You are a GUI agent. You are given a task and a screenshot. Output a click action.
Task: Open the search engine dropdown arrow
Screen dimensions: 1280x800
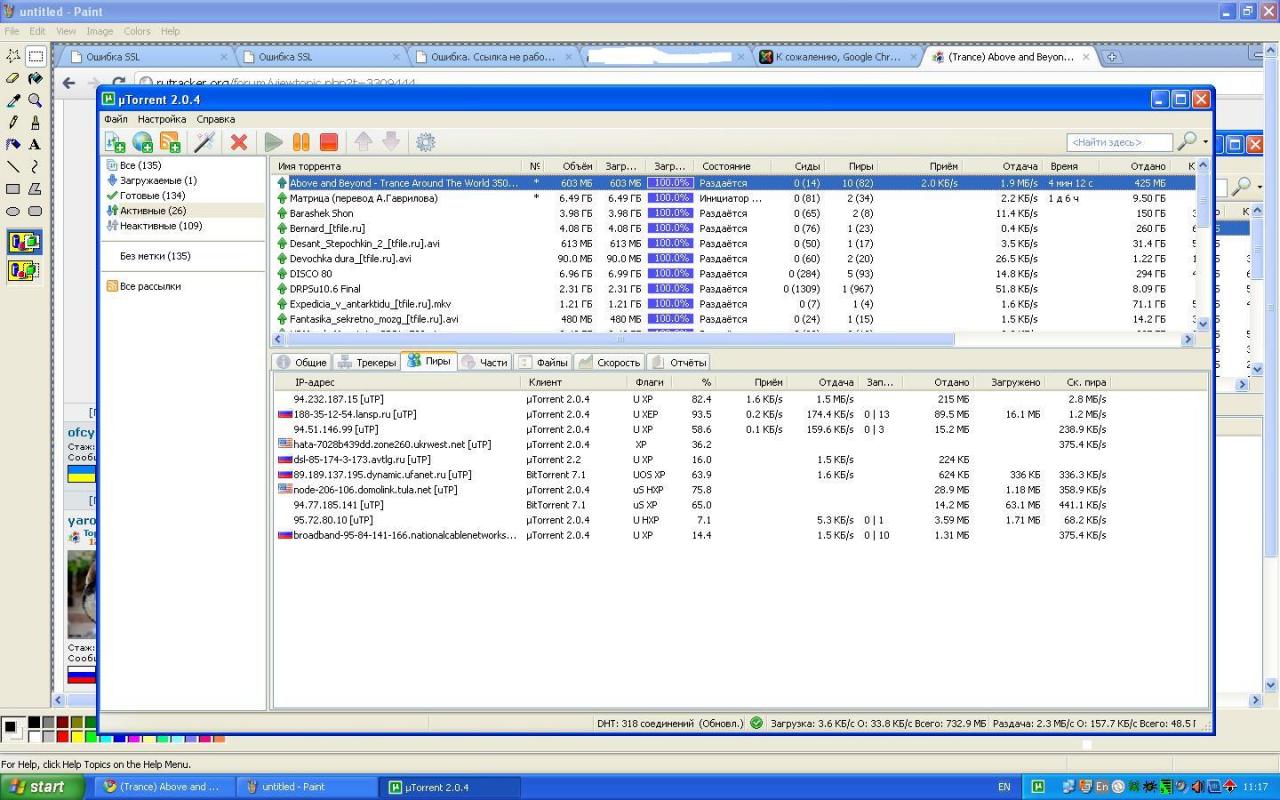point(1205,142)
